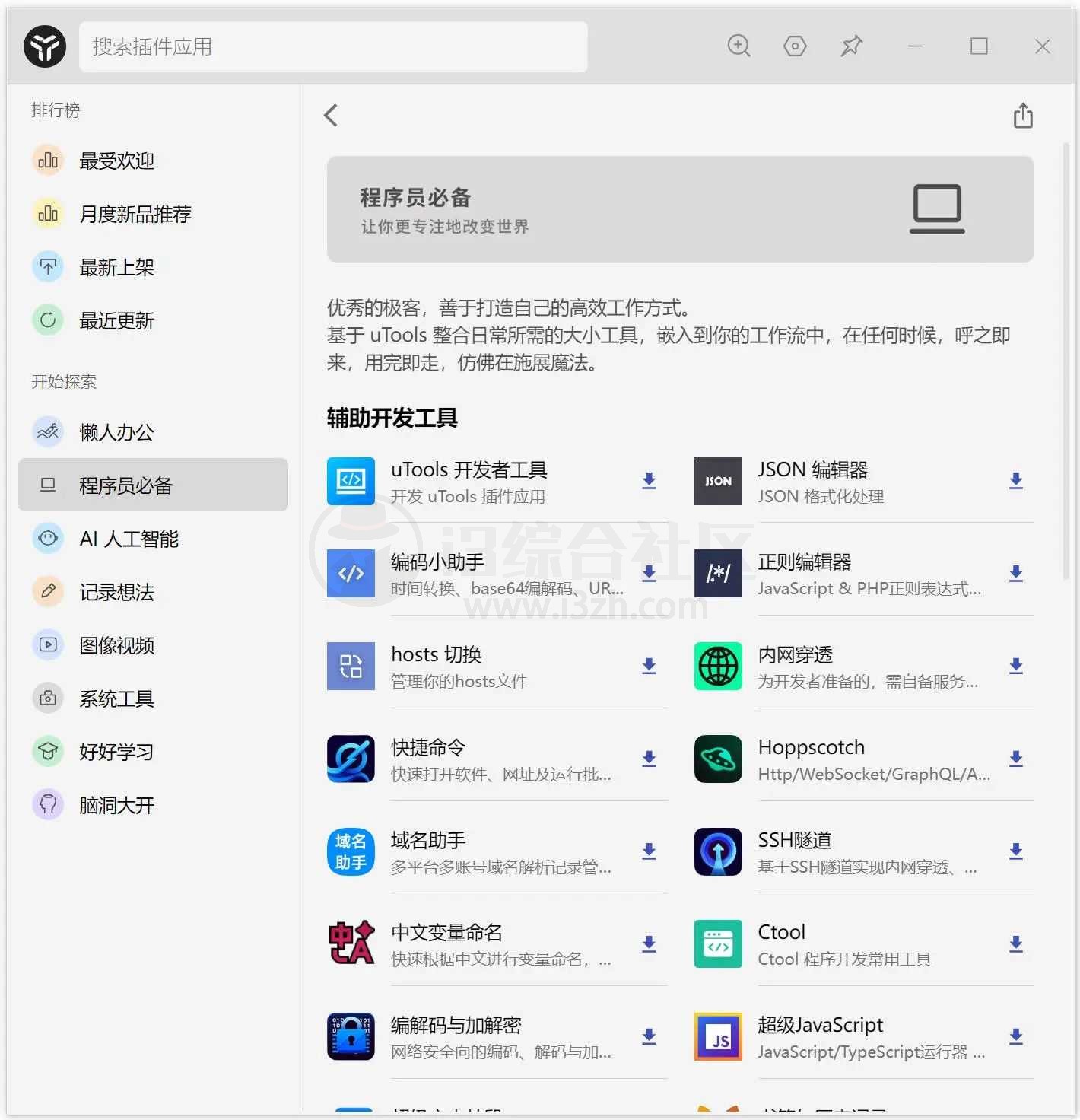Open 编解码与加解密 lock icon
This screenshot has width=1080, height=1120.
pos(351,1037)
